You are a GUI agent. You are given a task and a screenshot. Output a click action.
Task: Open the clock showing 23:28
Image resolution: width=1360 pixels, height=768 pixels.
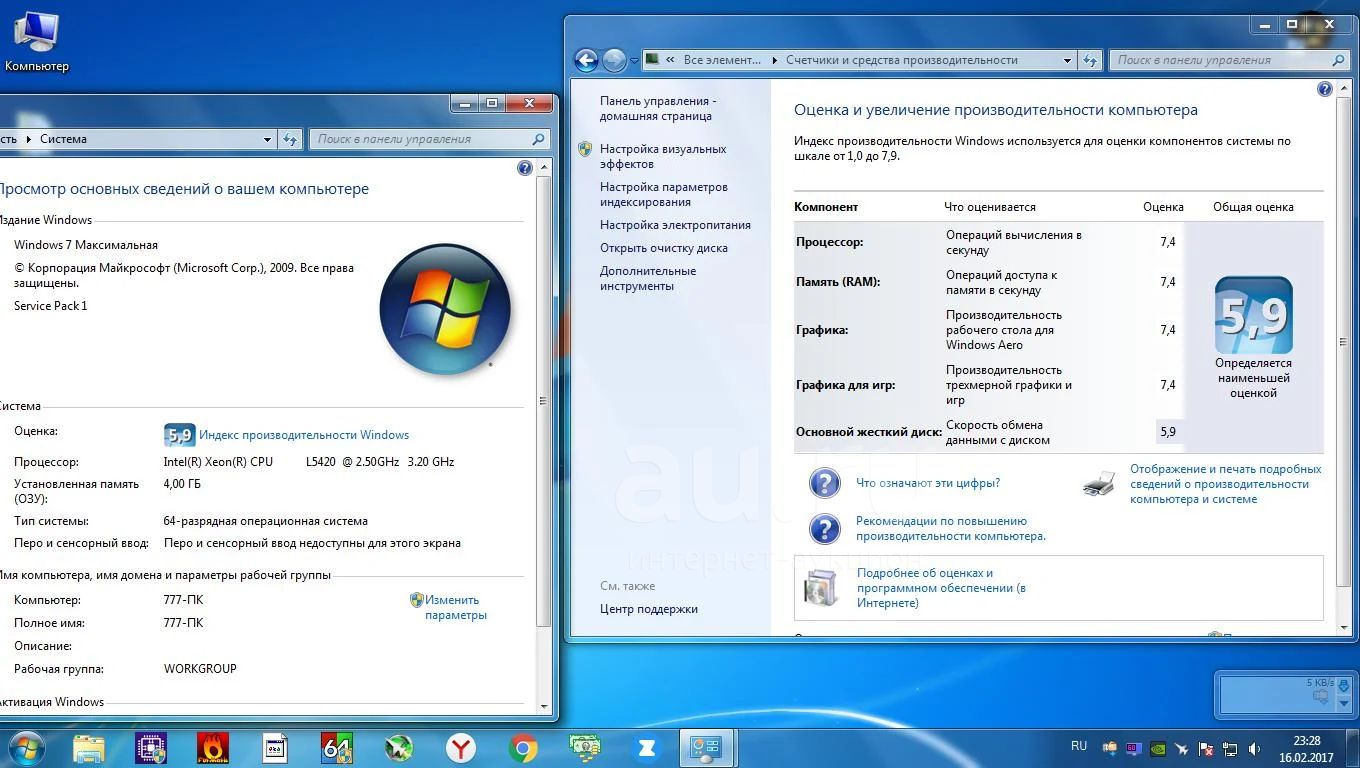1306,748
